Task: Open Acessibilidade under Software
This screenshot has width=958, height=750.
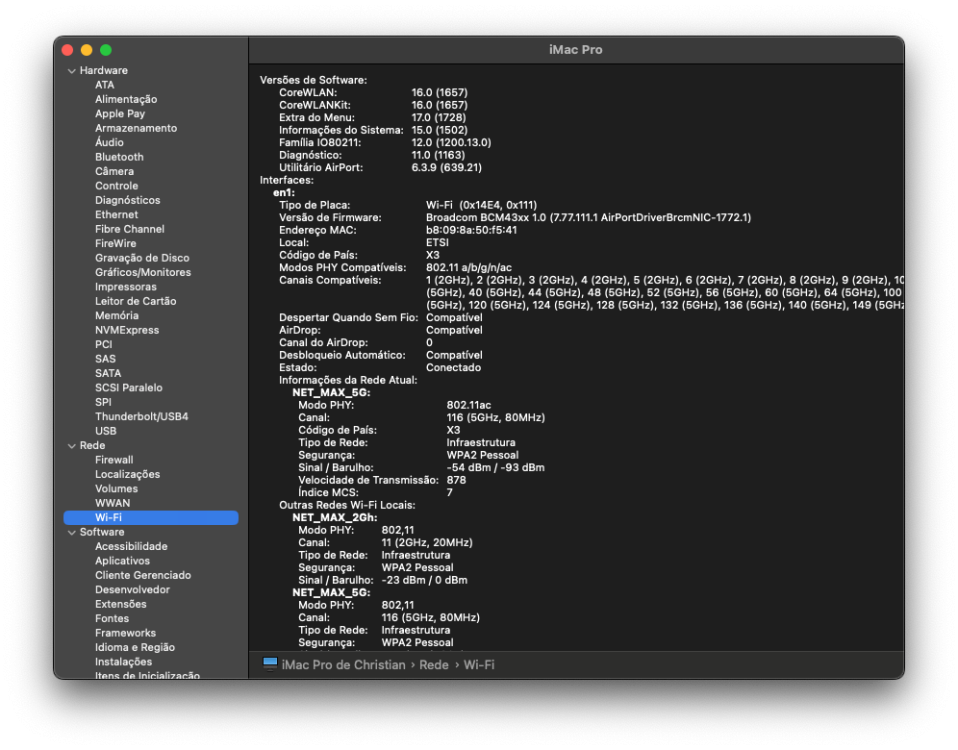Action: click(131, 547)
